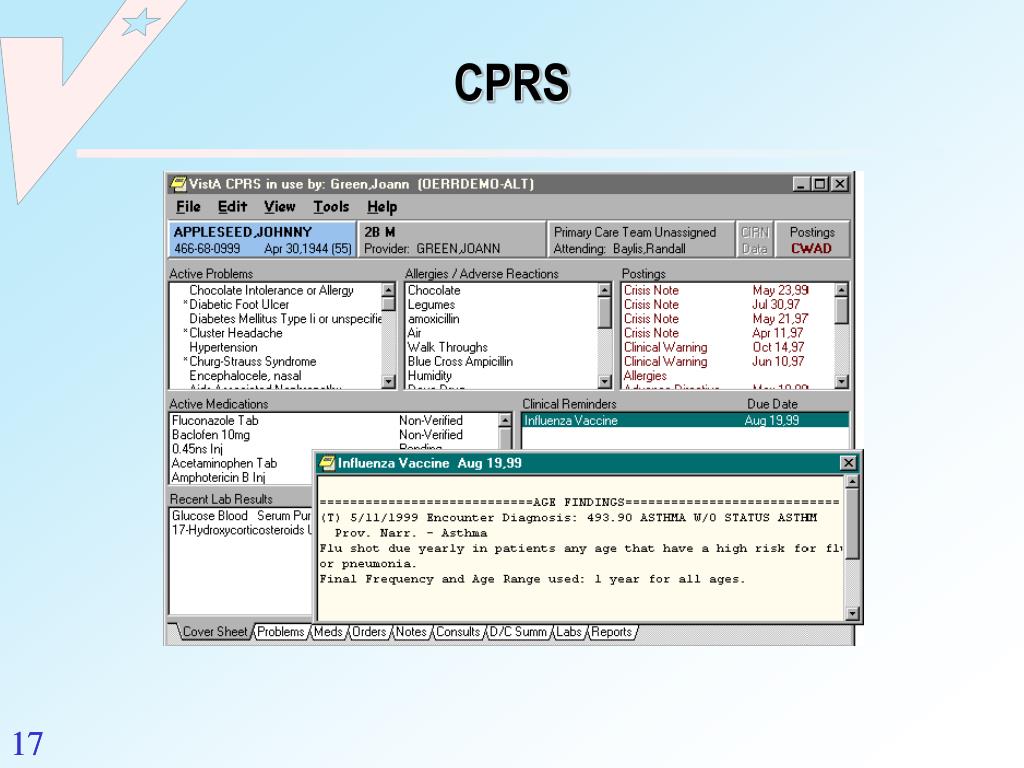Open the Crisis Note dated May 23,99
Screen dimensions: 1024x768
tap(716, 290)
